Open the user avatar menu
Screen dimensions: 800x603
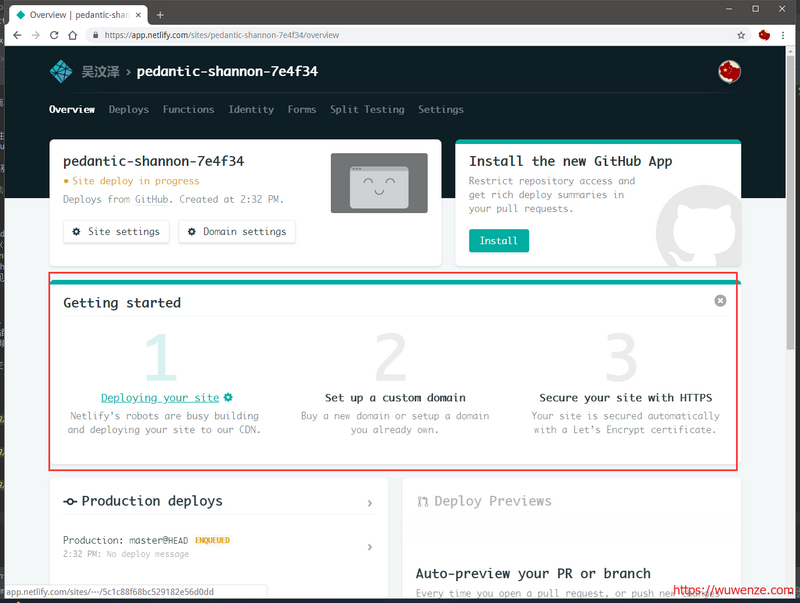coord(729,71)
